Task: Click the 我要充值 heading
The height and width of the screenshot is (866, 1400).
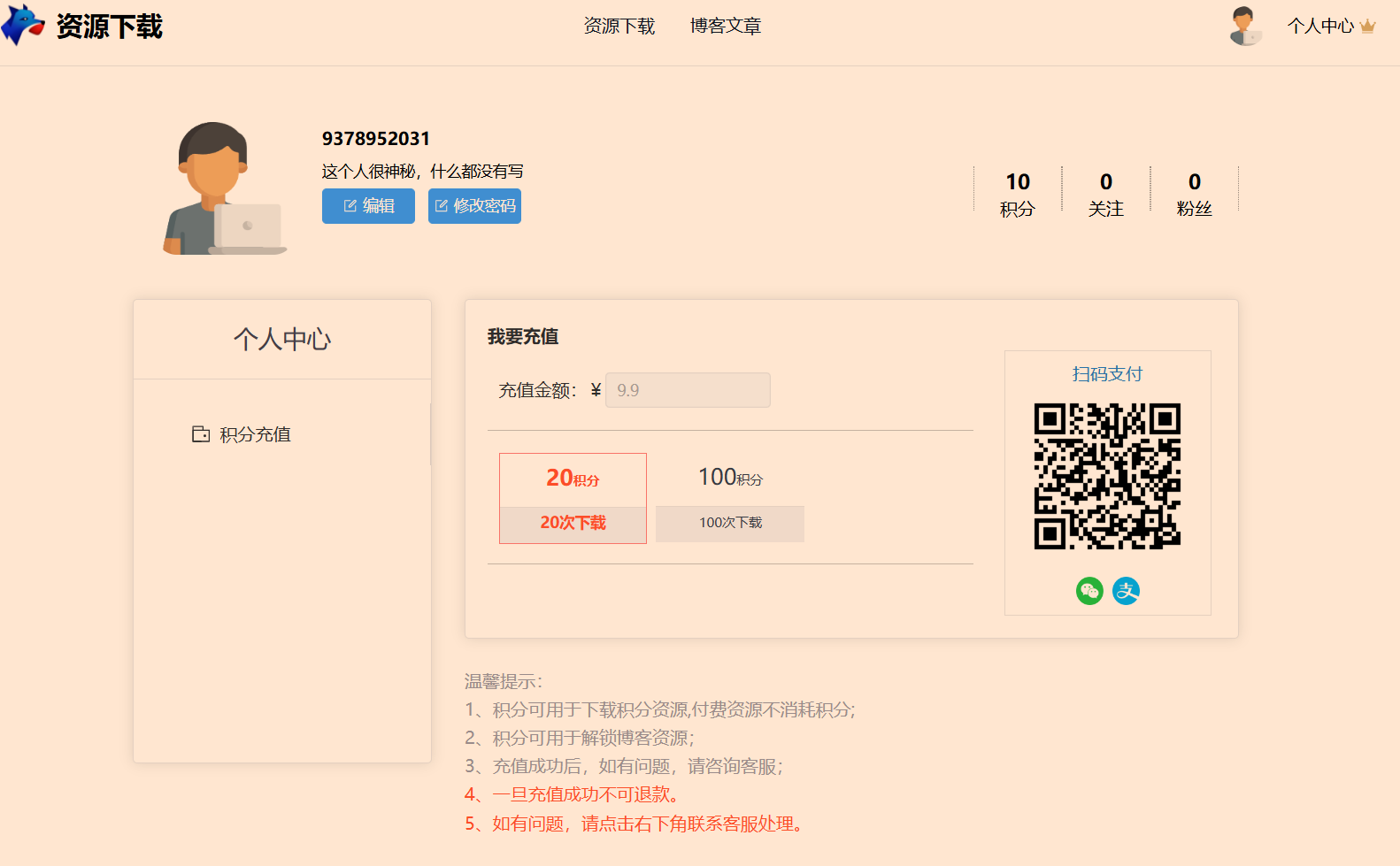Action: 523,337
